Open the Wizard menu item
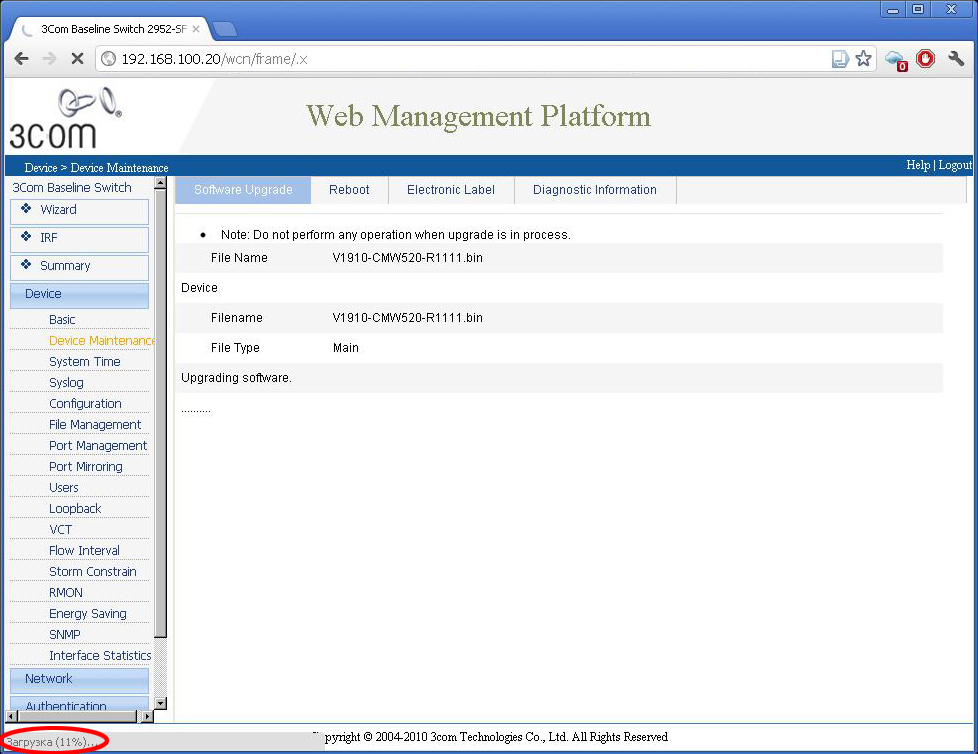Image resolution: width=978 pixels, height=754 pixels. click(x=80, y=211)
